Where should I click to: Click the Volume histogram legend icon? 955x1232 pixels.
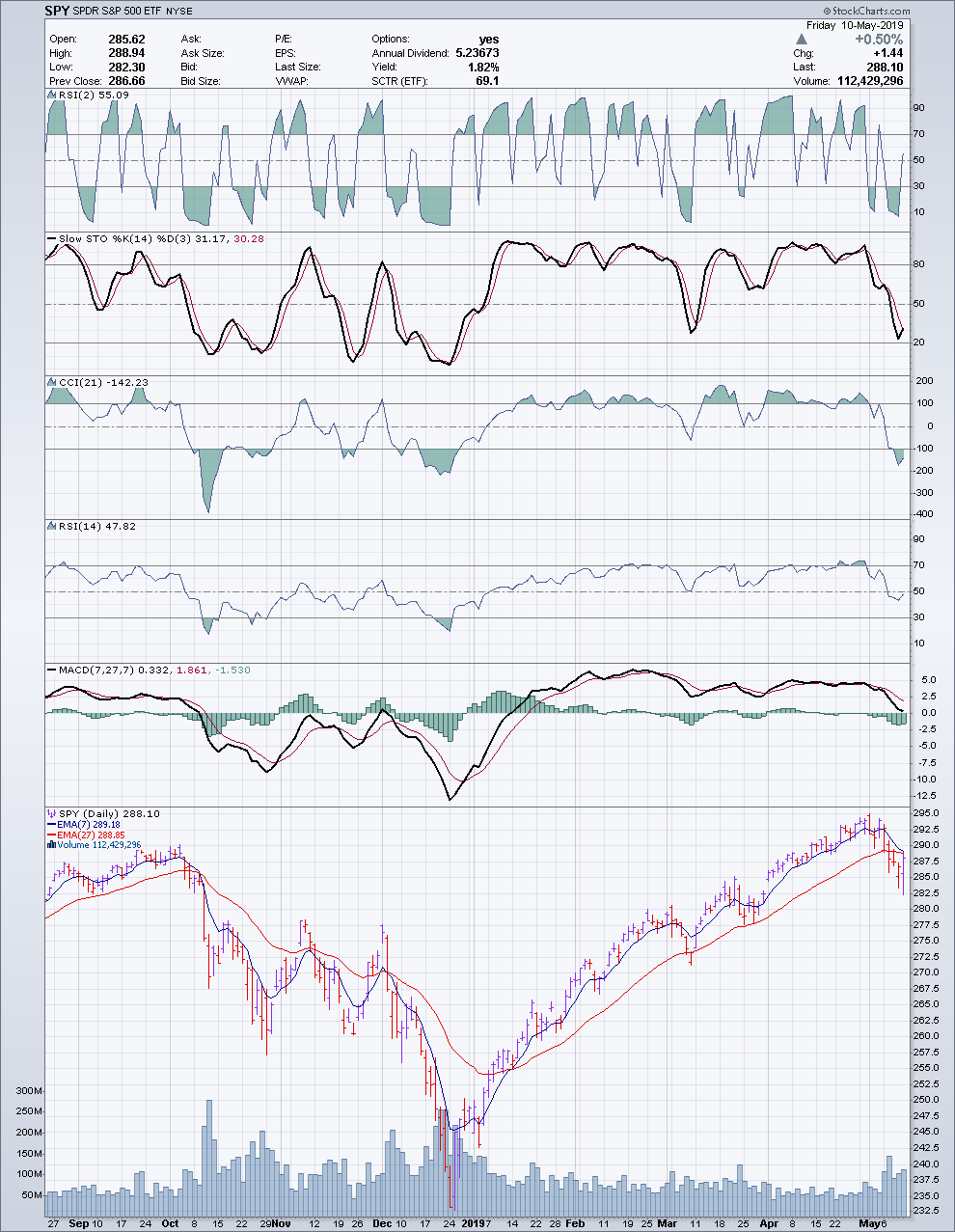(x=52, y=845)
